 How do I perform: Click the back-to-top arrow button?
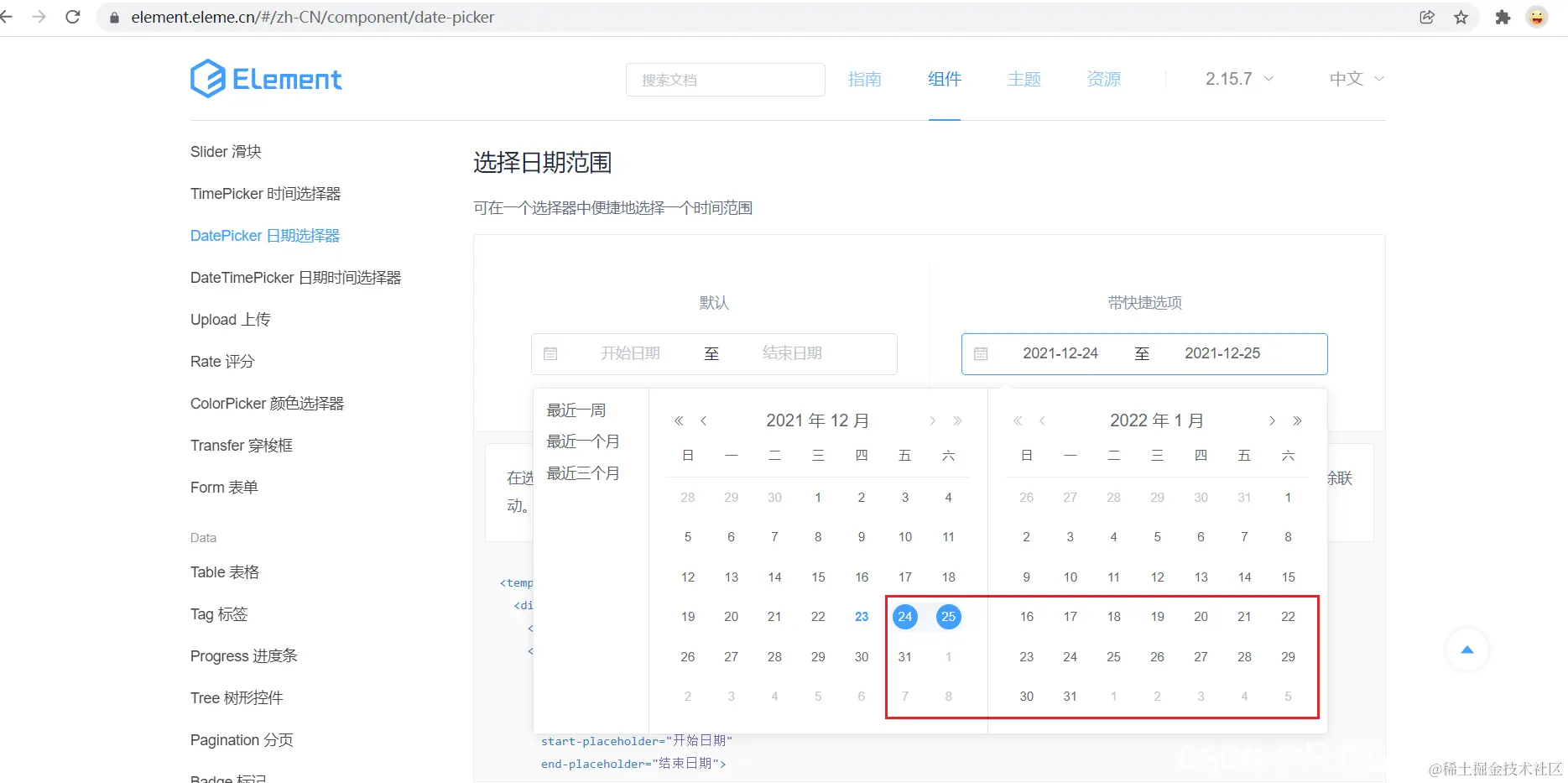point(1467,650)
